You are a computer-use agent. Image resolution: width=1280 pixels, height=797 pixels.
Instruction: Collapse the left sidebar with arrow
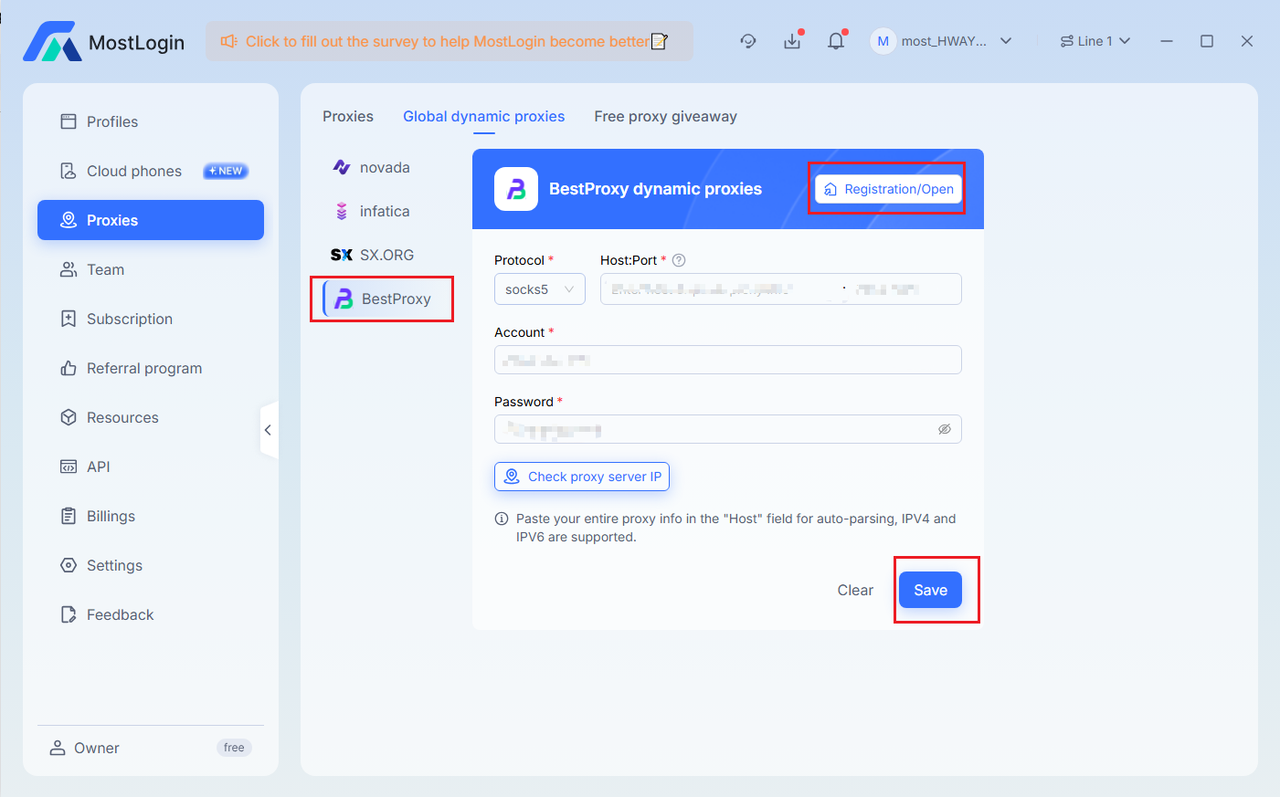pyautogui.click(x=268, y=430)
